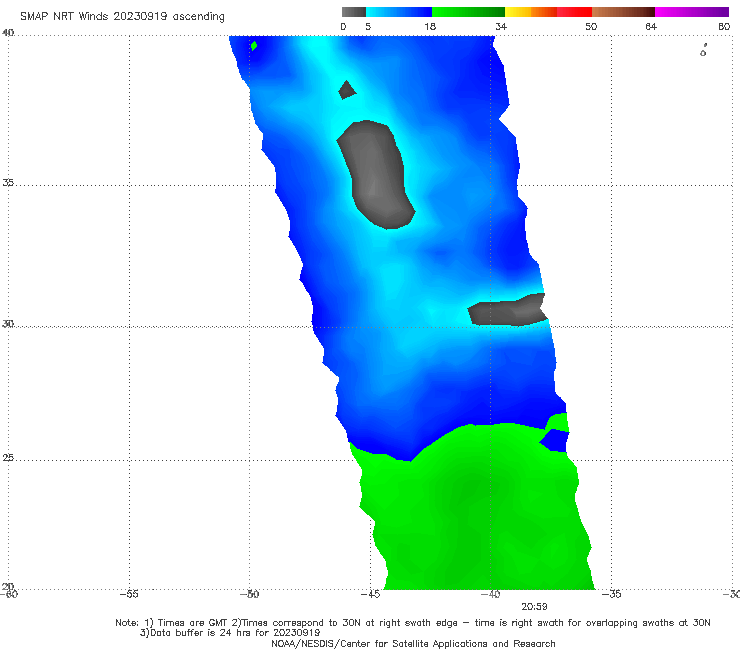
Task: Click the latitude axis label "30"
Action: (8, 324)
